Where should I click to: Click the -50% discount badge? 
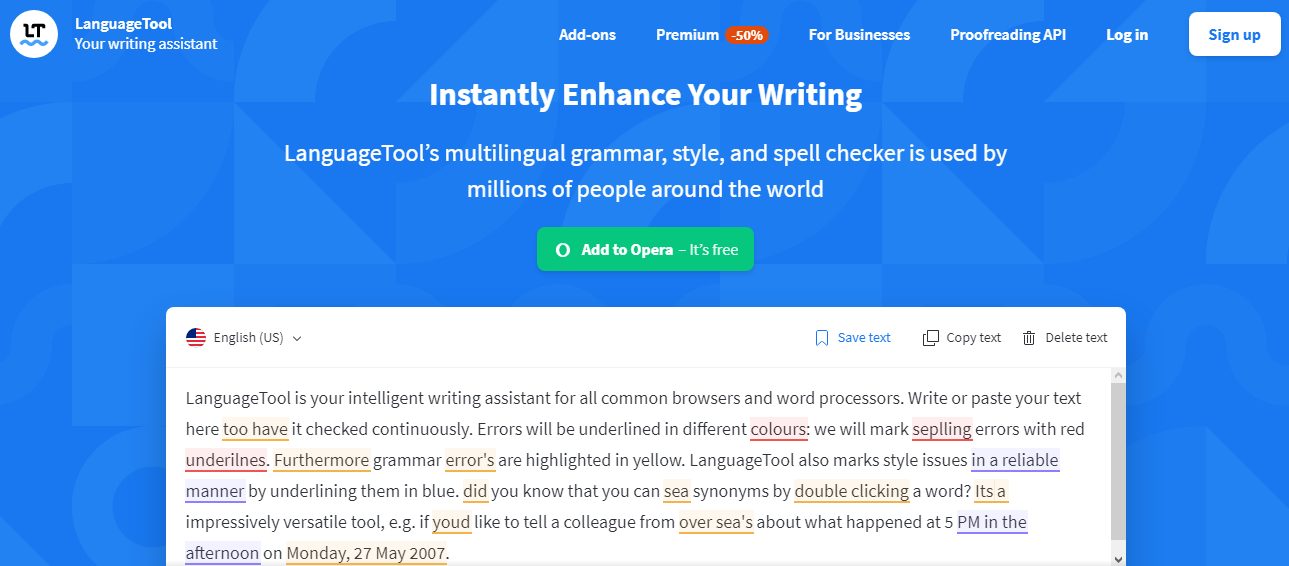tap(747, 35)
